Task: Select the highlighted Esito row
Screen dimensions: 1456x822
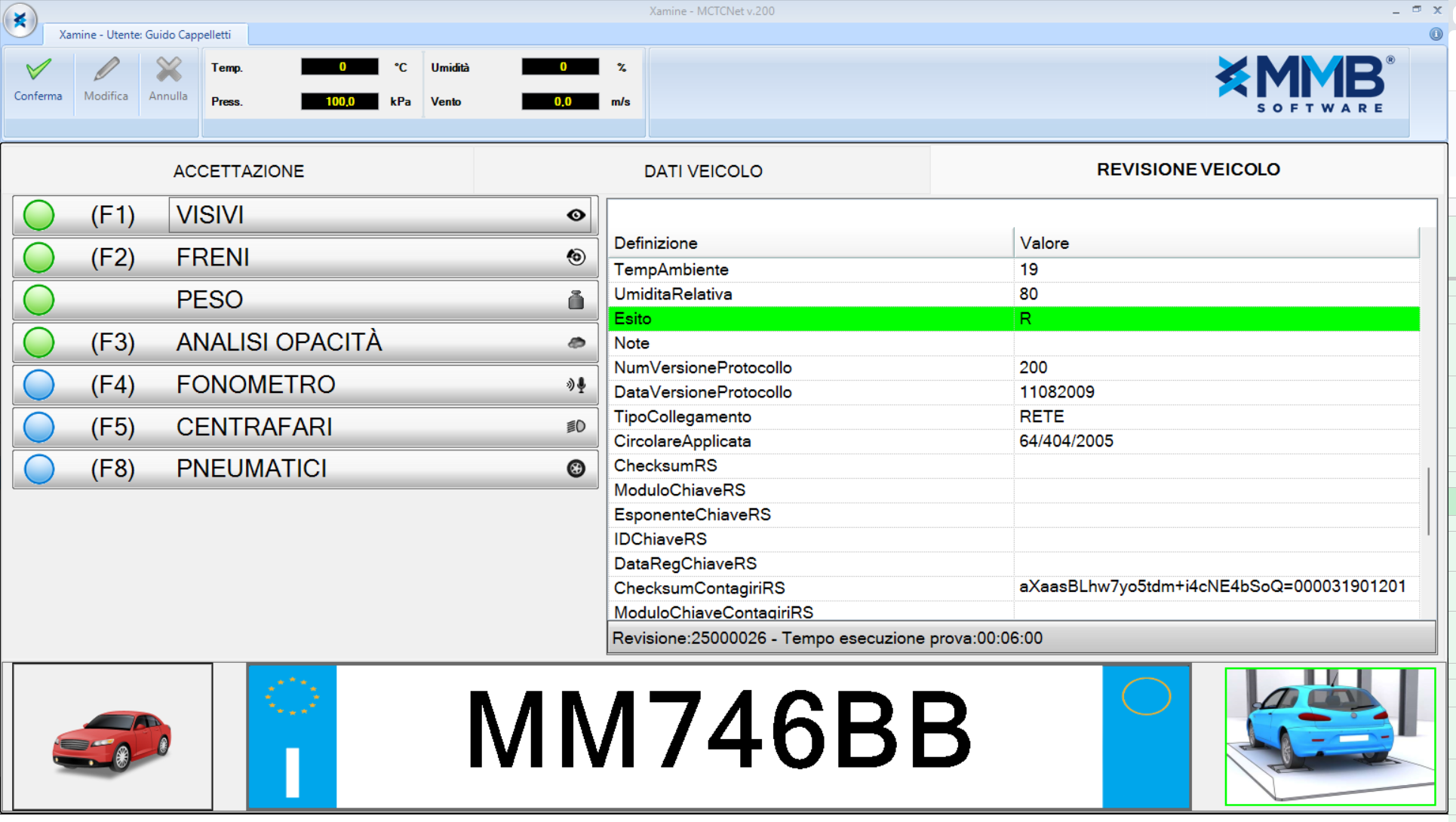Action: click(x=1012, y=319)
